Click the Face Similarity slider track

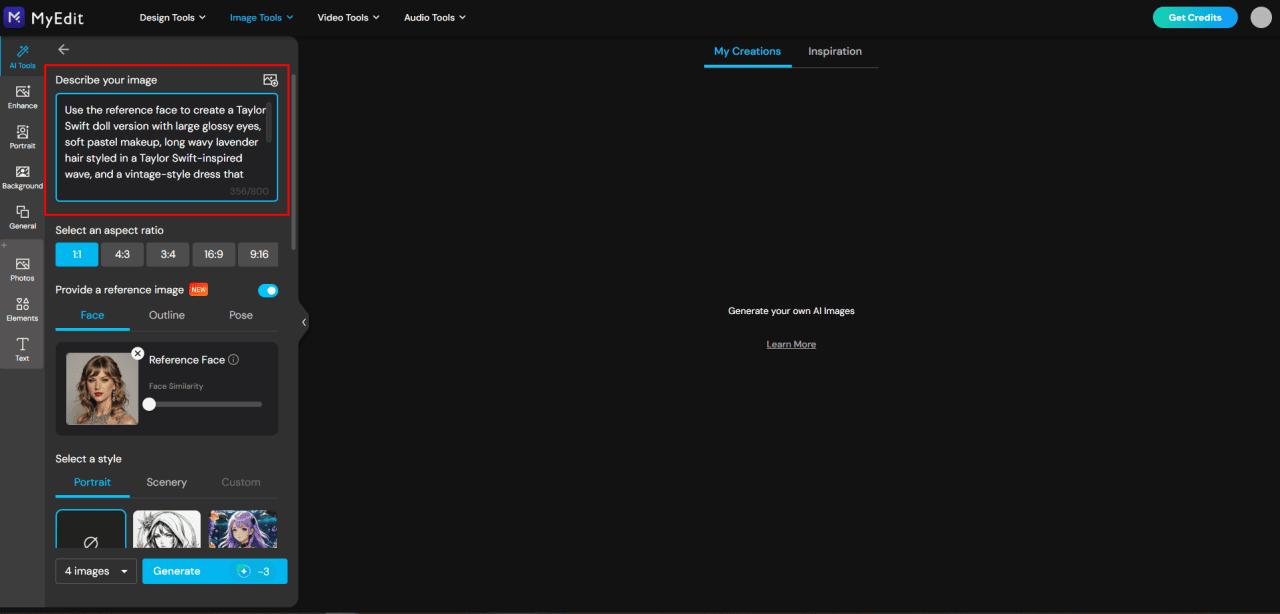[x=205, y=404]
